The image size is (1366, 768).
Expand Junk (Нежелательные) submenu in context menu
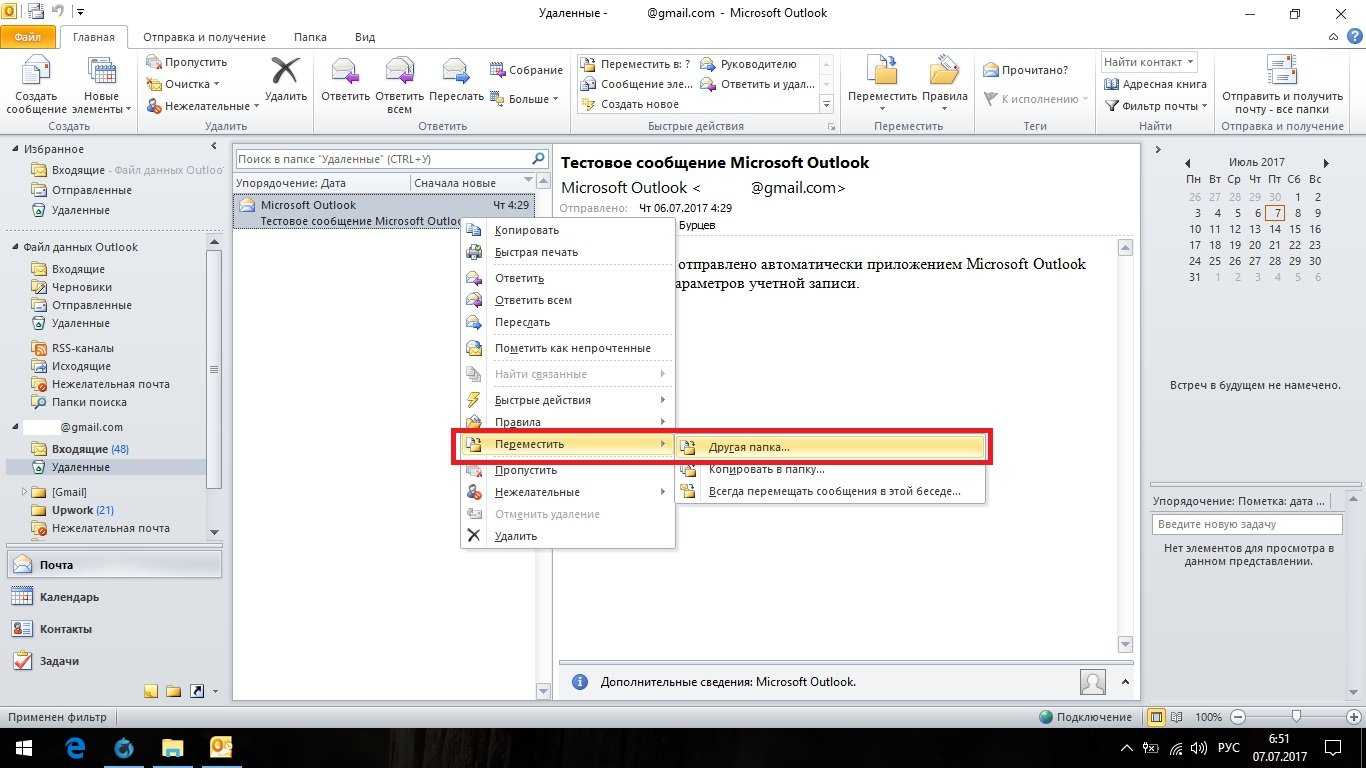click(567, 492)
